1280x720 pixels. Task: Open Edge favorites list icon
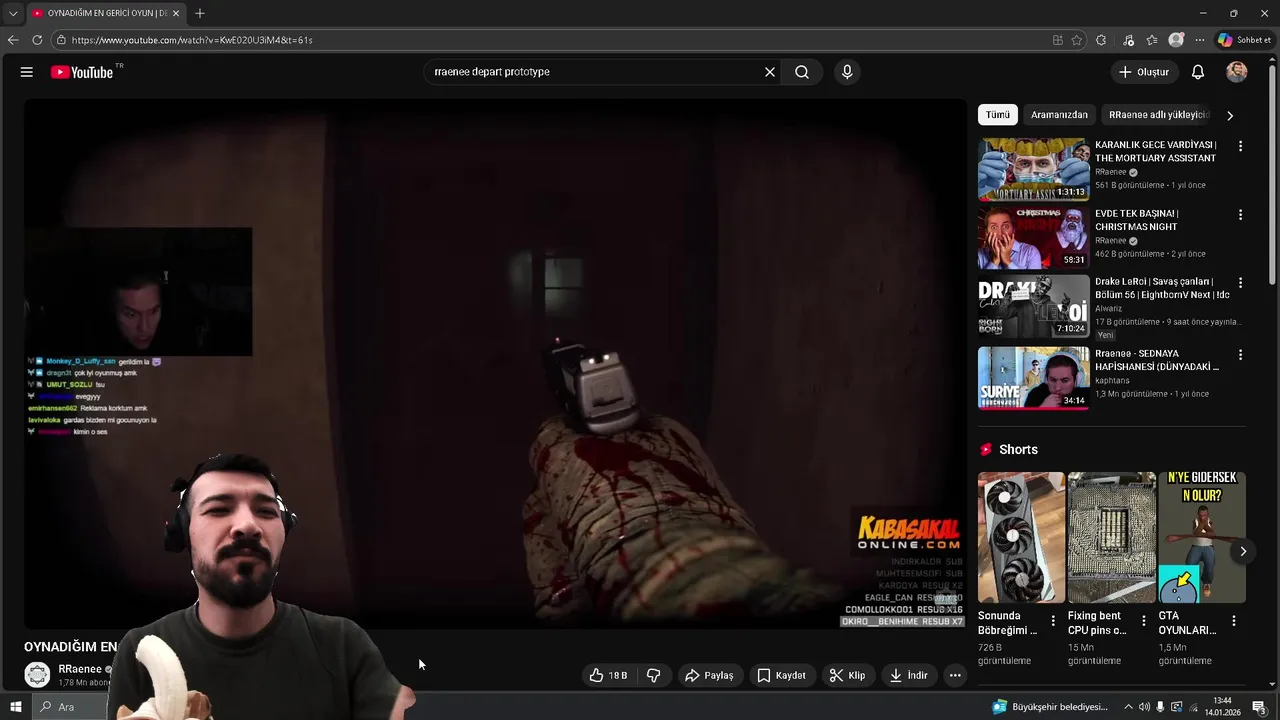point(1152,40)
